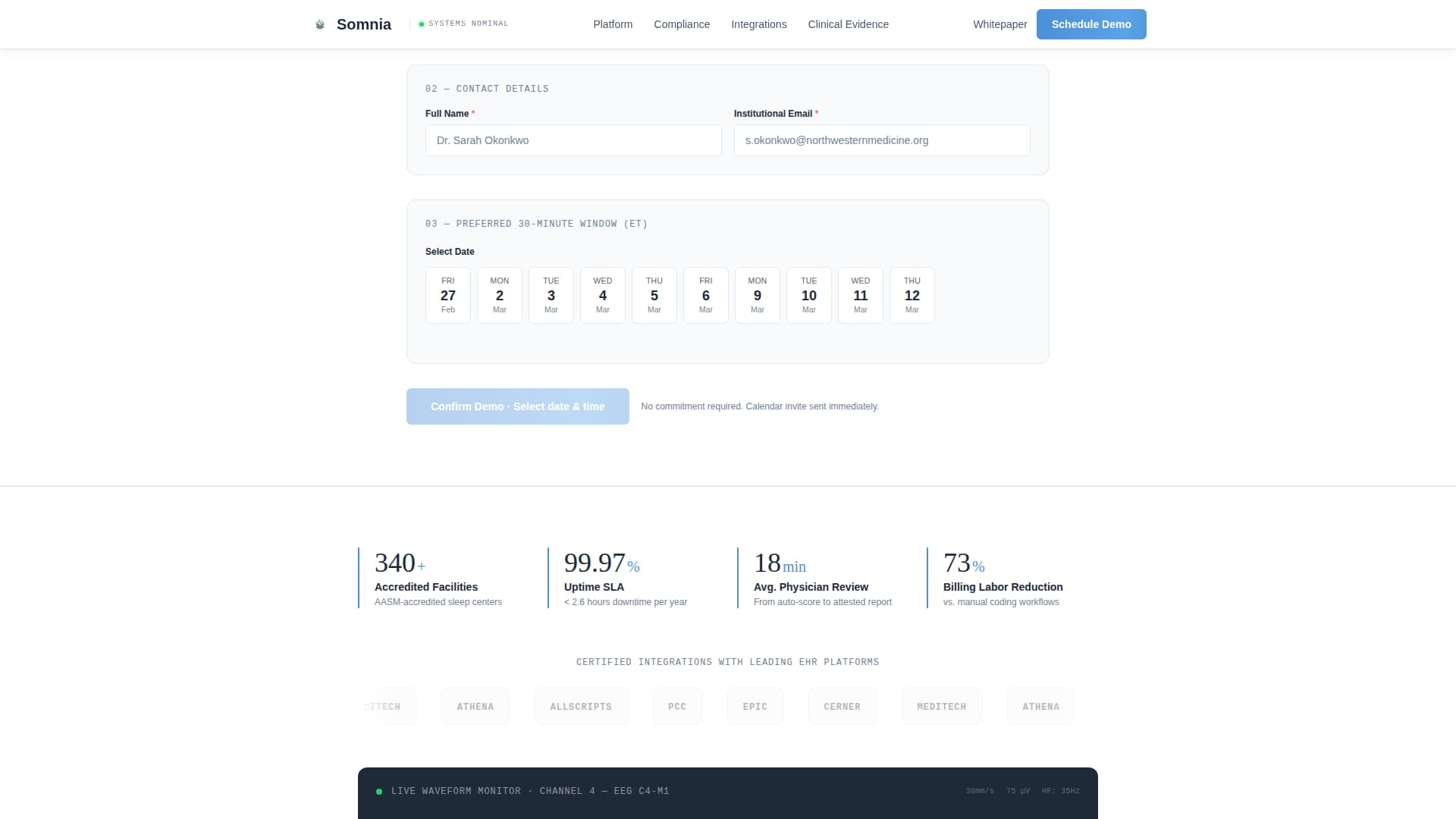Click the 99.97% Uptime SLA stat
The image size is (1456, 819).
633,578
